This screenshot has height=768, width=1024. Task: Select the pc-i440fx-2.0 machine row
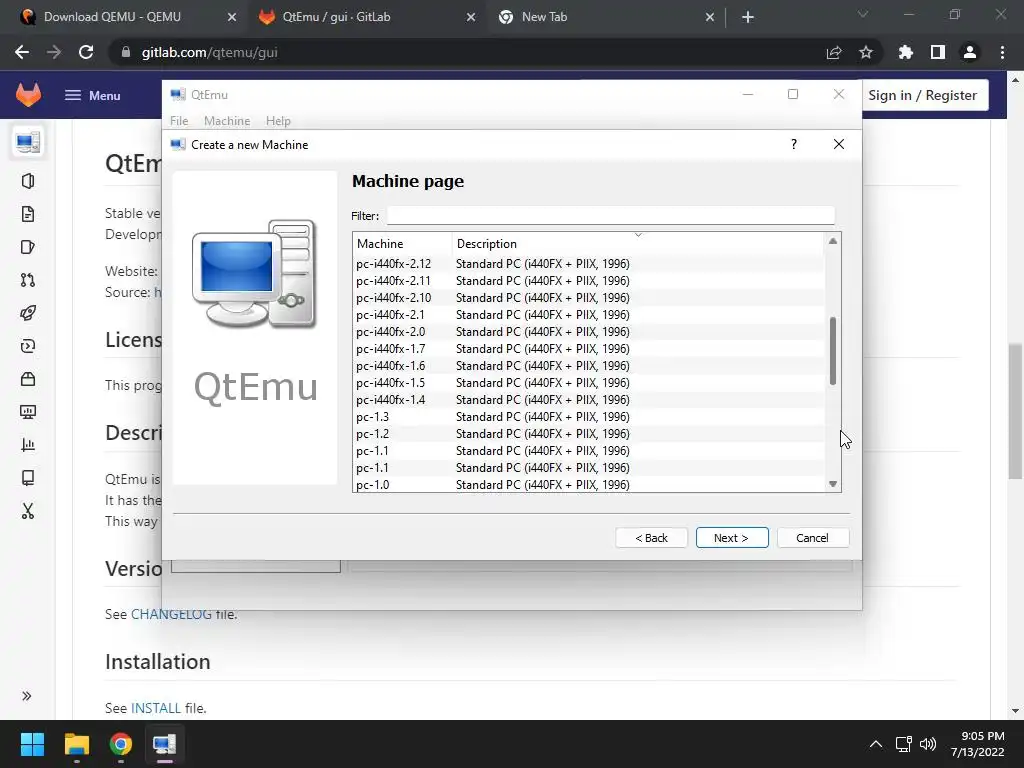pyautogui.click(x=588, y=332)
